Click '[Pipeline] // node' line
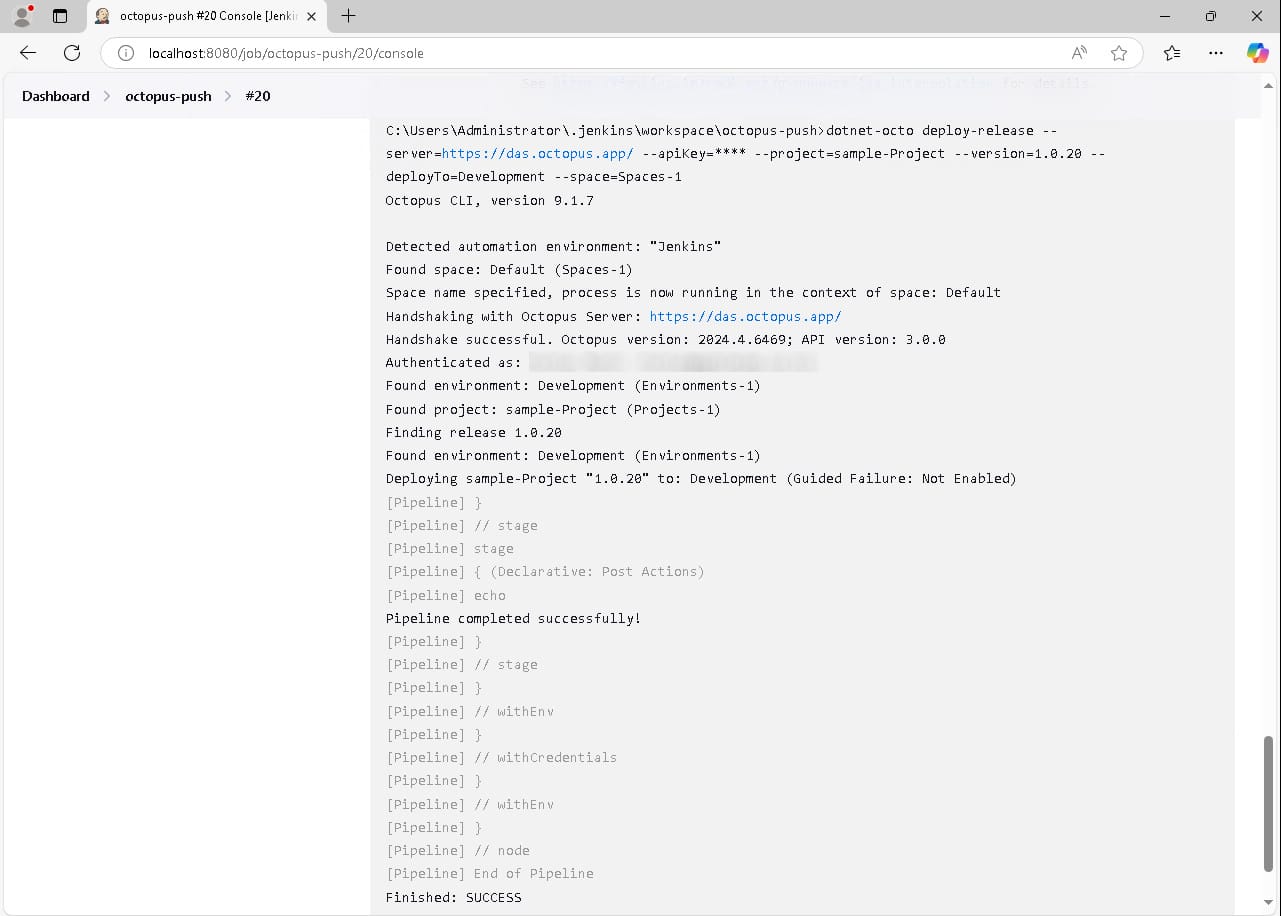The height and width of the screenshot is (916, 1281). pyautogui.click(x=457, y=850)
